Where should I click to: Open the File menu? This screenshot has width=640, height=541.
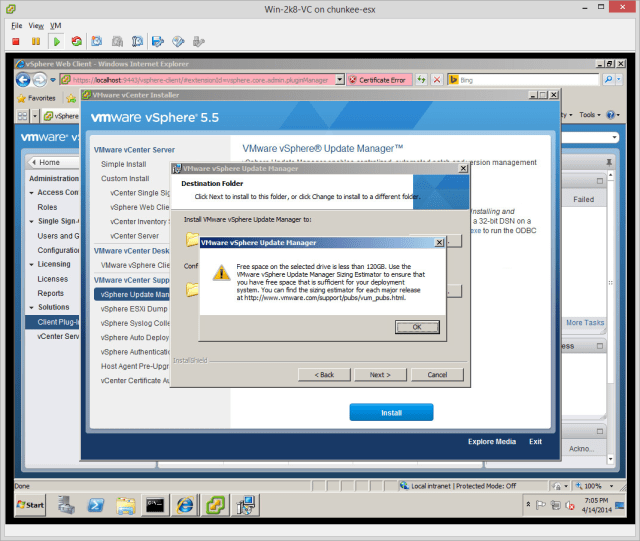pos(17,26)
